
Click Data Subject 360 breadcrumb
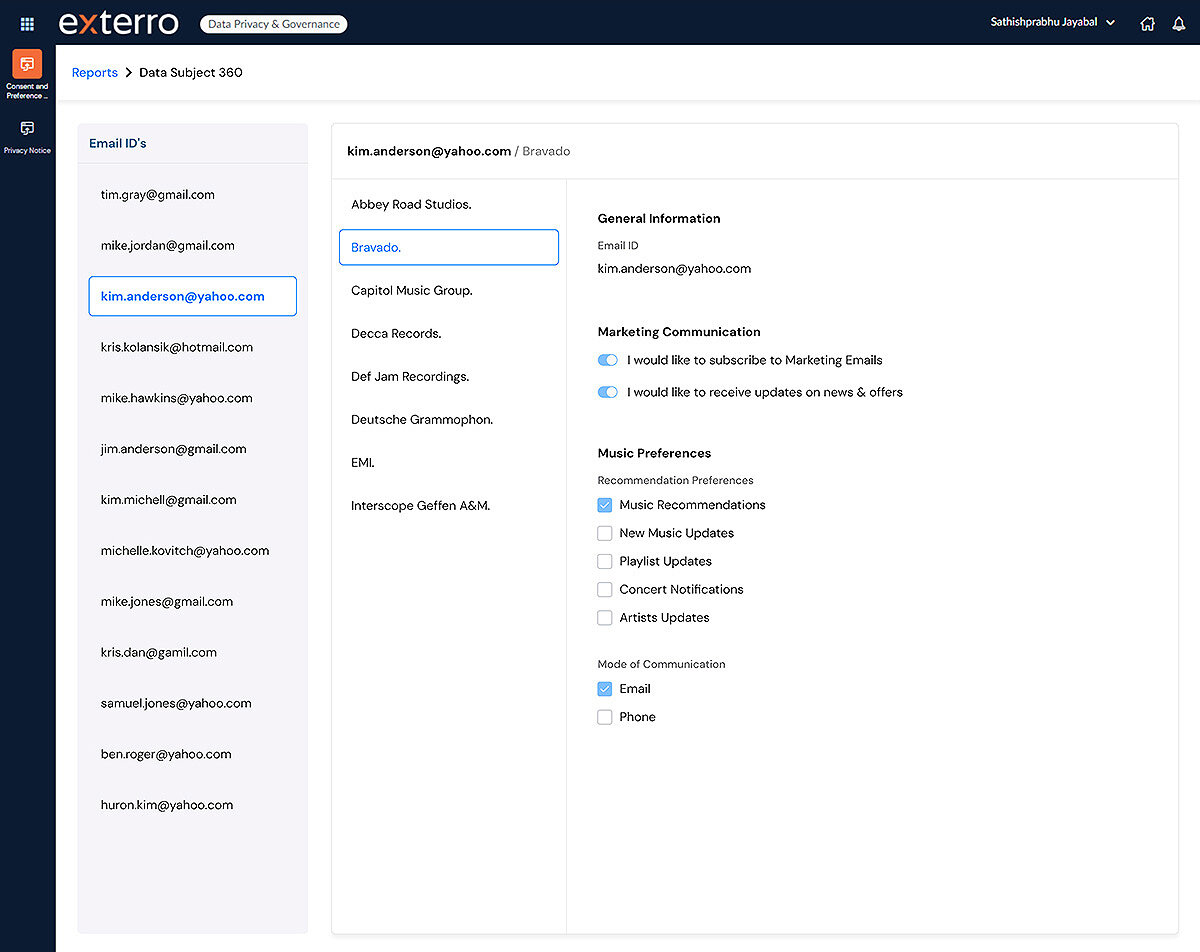190,73
